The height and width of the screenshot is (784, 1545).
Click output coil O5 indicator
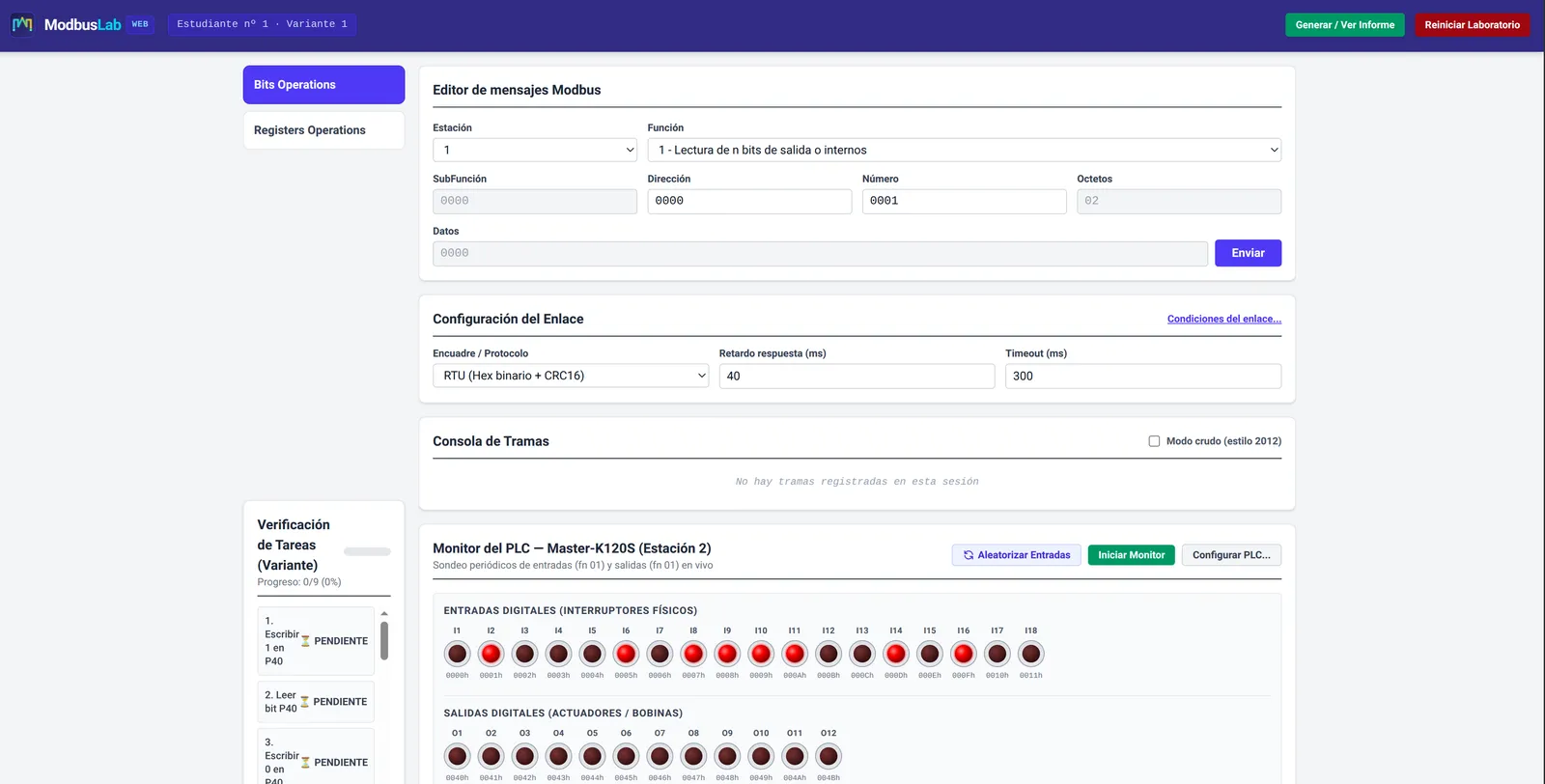coord(593,756)
